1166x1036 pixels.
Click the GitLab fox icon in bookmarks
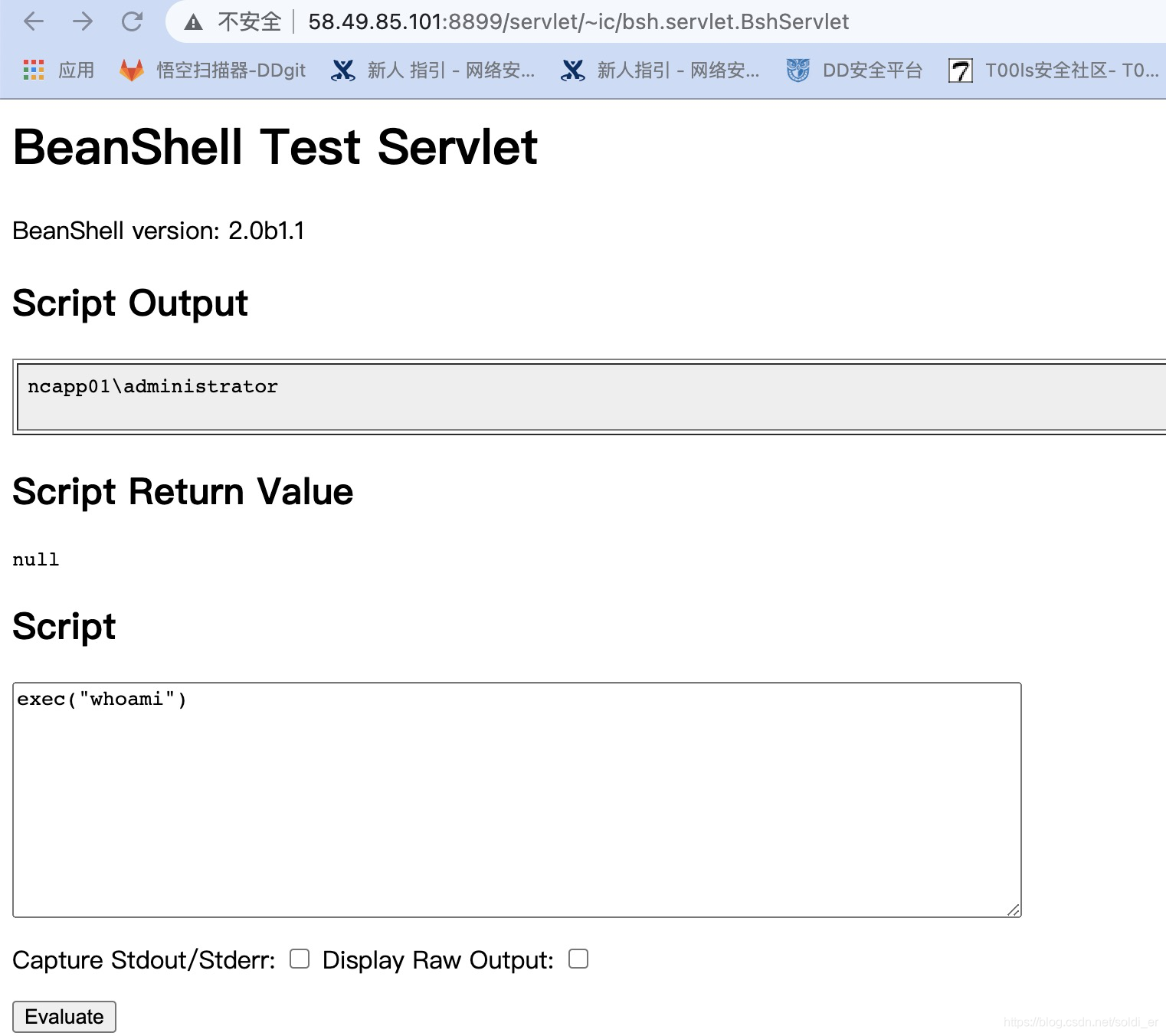coord(132,70)
